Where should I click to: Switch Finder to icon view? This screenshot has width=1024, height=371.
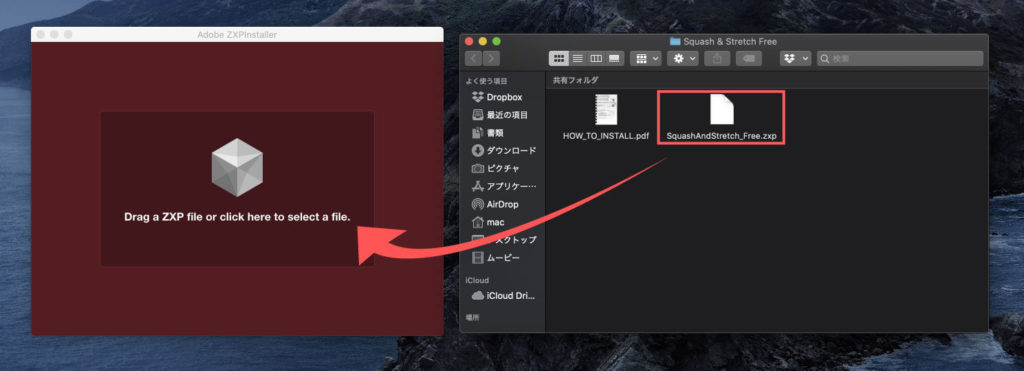[558, 59]
